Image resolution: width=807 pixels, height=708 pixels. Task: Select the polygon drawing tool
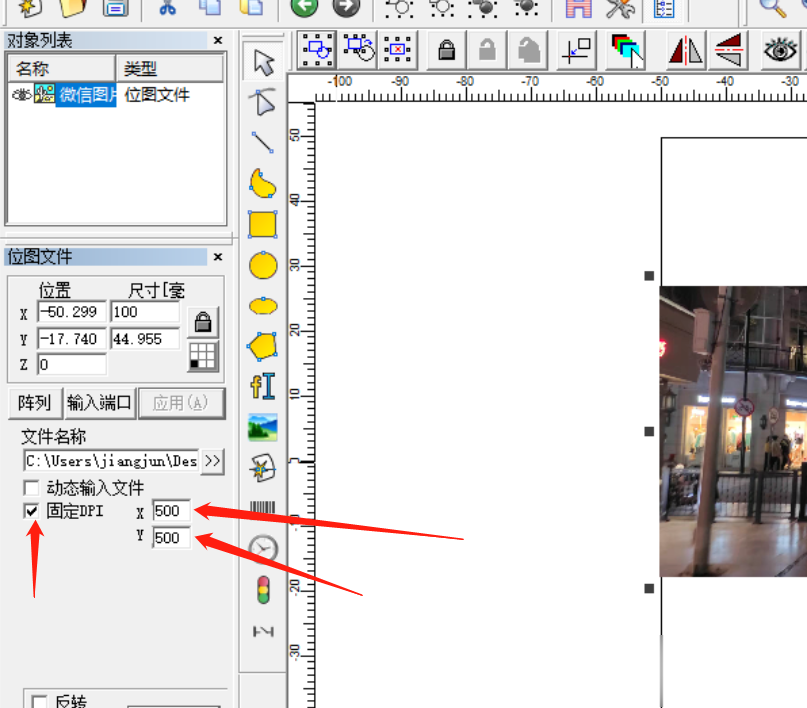tap(263, 346)
